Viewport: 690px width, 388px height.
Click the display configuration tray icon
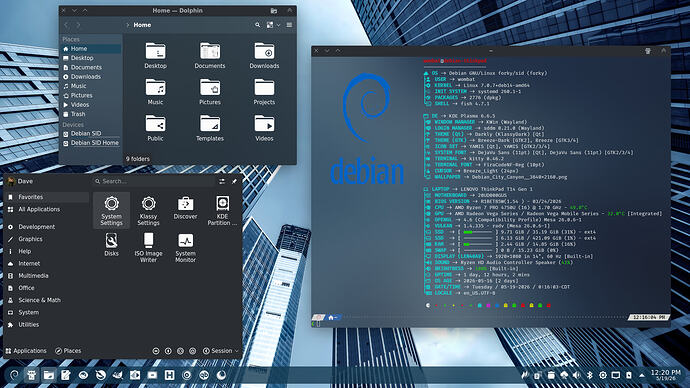[616, 375]
